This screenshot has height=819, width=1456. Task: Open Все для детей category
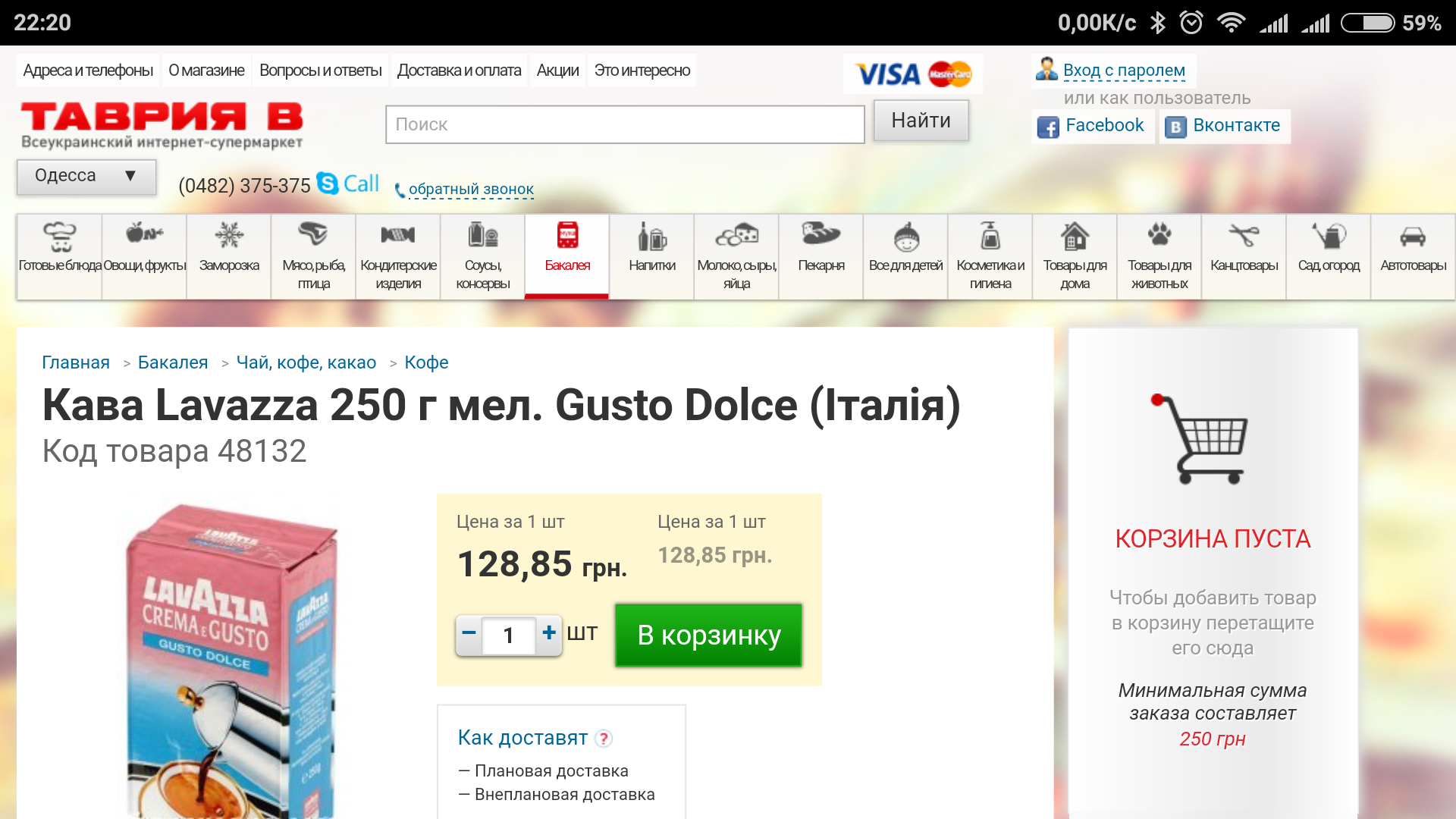coord(905,256)
